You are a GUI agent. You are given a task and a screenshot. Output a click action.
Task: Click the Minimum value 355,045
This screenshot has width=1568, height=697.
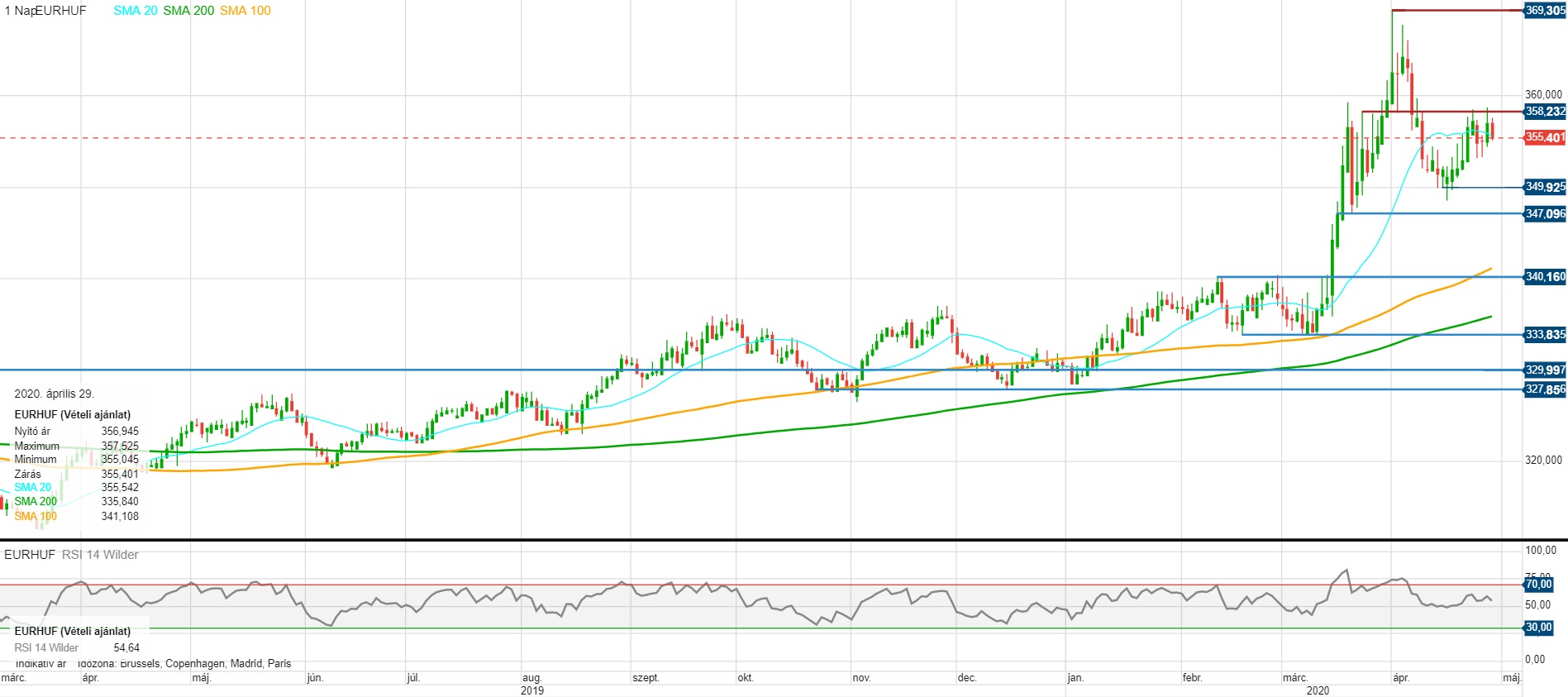[x=120, y=459]
